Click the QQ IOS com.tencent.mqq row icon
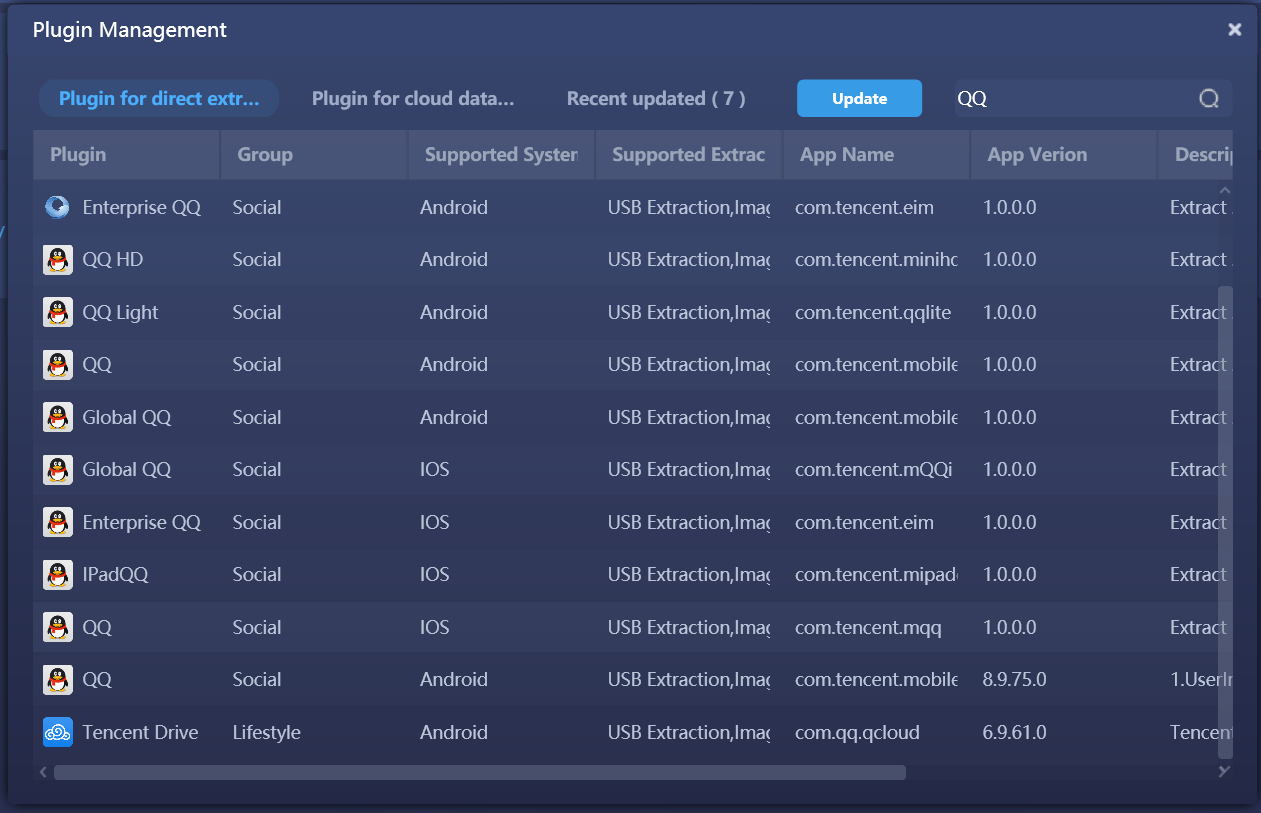 coord(58,627)
